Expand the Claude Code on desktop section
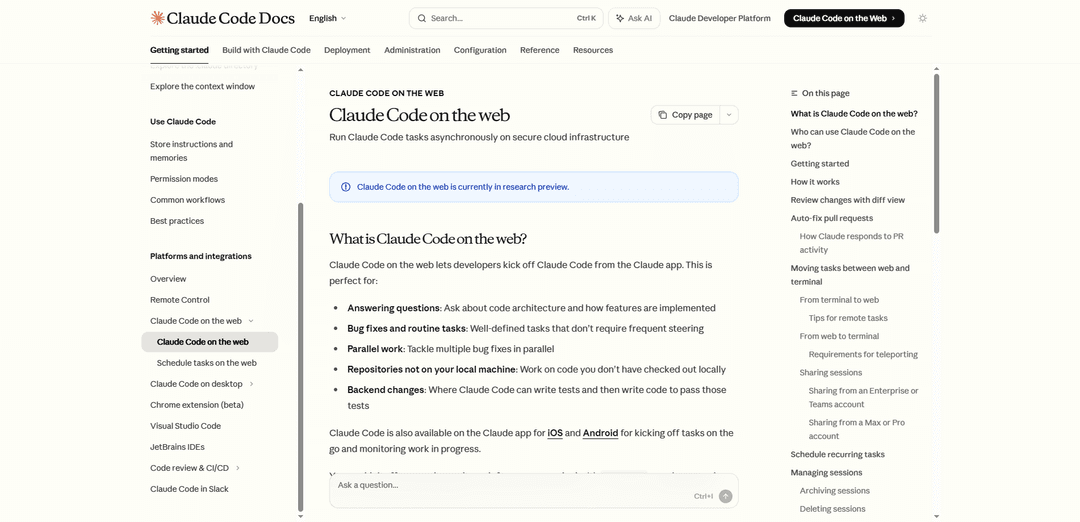Viewport: 1080px width, 522px height. click(x=251, y=384)
